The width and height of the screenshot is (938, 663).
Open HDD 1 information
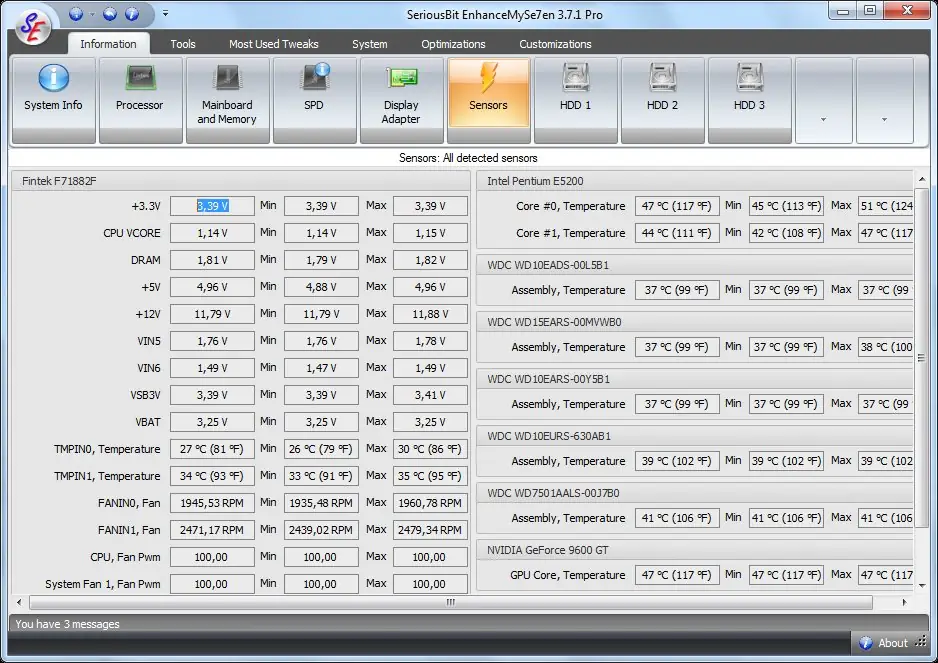[575, 100]
